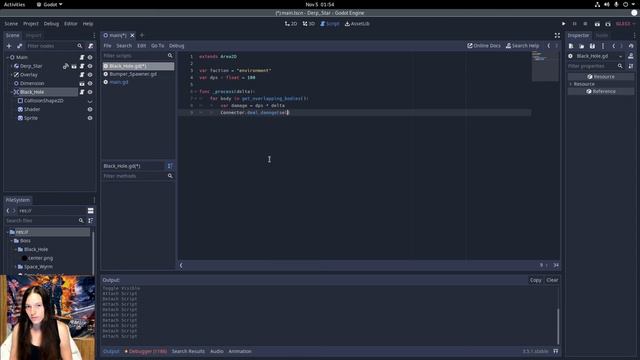640x360 pixels.
Task: Open the script icon on Overlay row
Action: click(x=82, y=75)
